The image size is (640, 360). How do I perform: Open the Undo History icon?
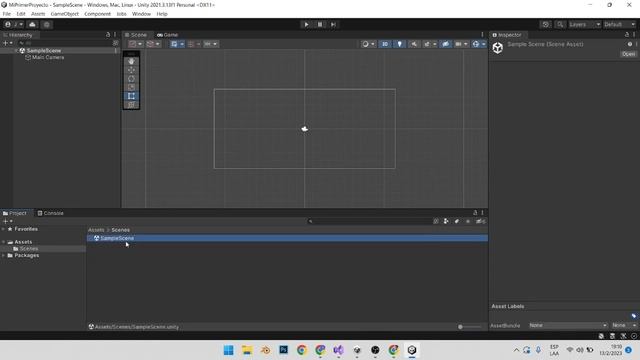[x=545, y=24]
